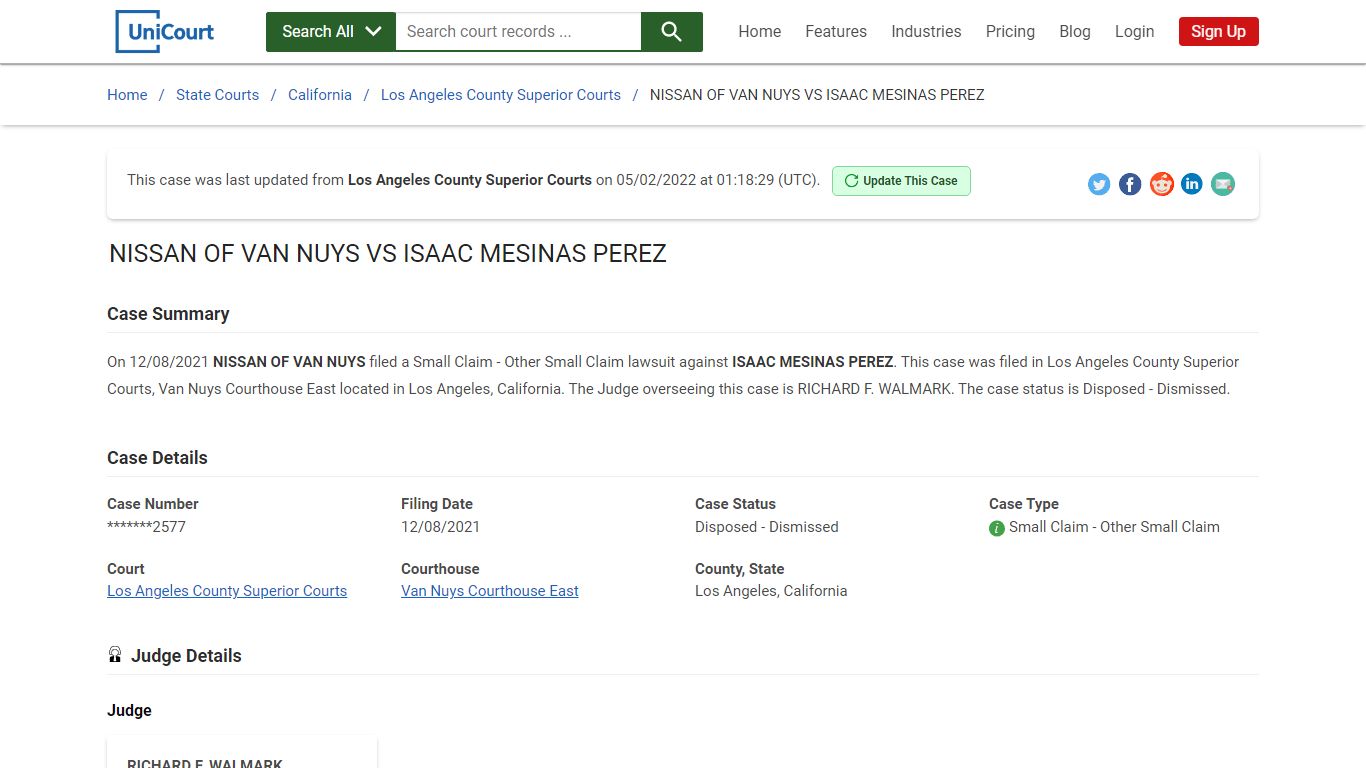
Task: Select Los Angeles, California county value
Action: pos(771,591)
